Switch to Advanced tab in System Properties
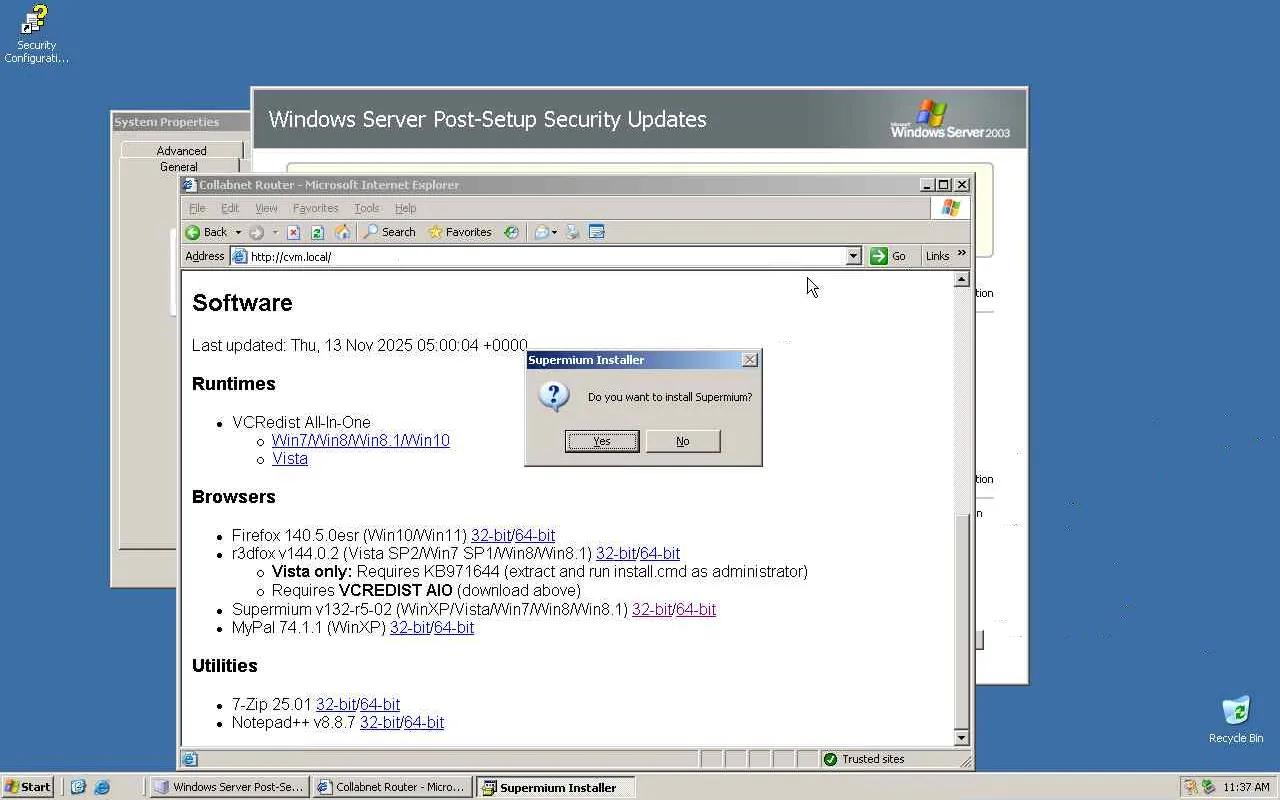The width and height of the screenshot is (1280, 800). point(181,151)
